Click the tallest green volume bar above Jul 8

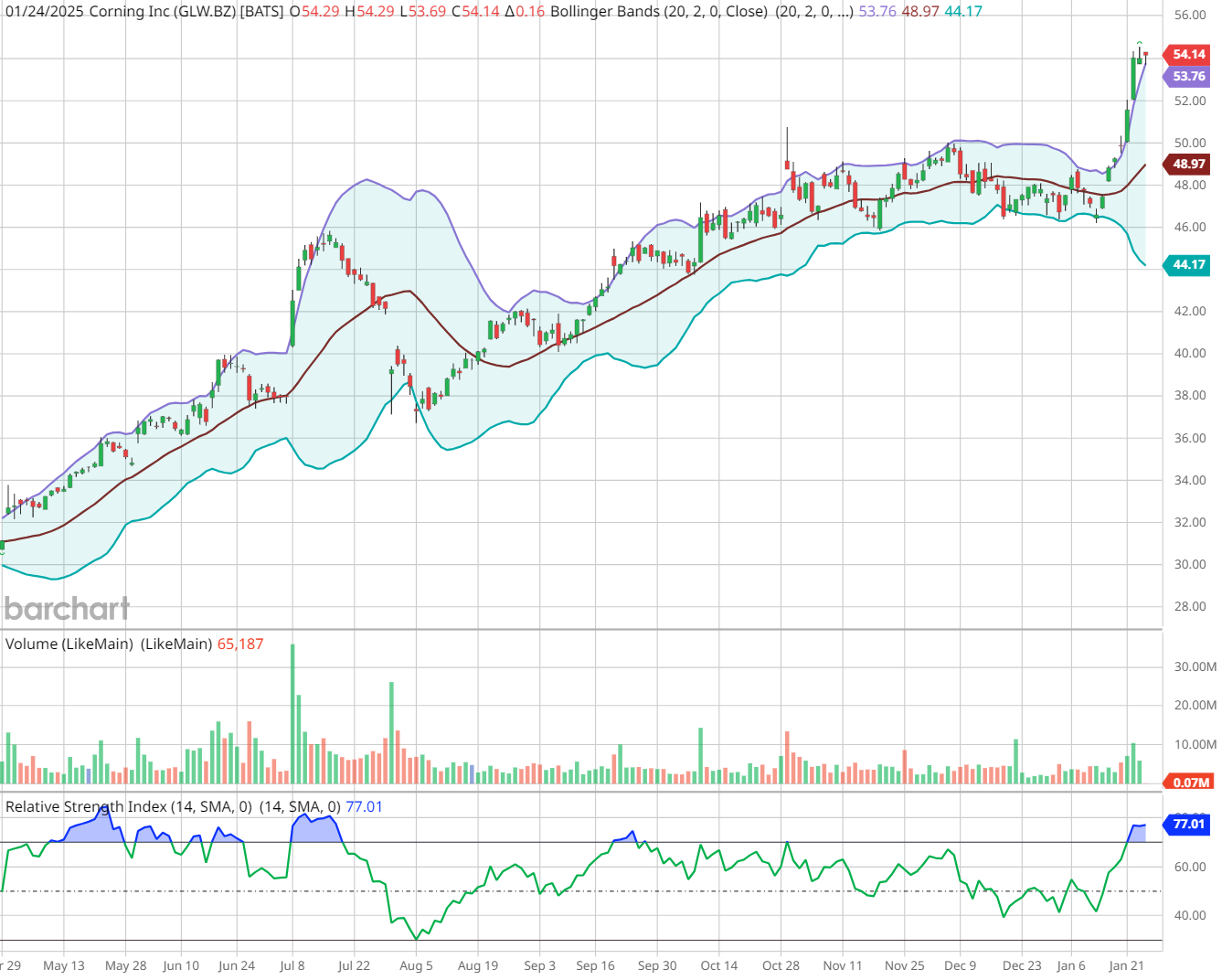tap(292, 714)
